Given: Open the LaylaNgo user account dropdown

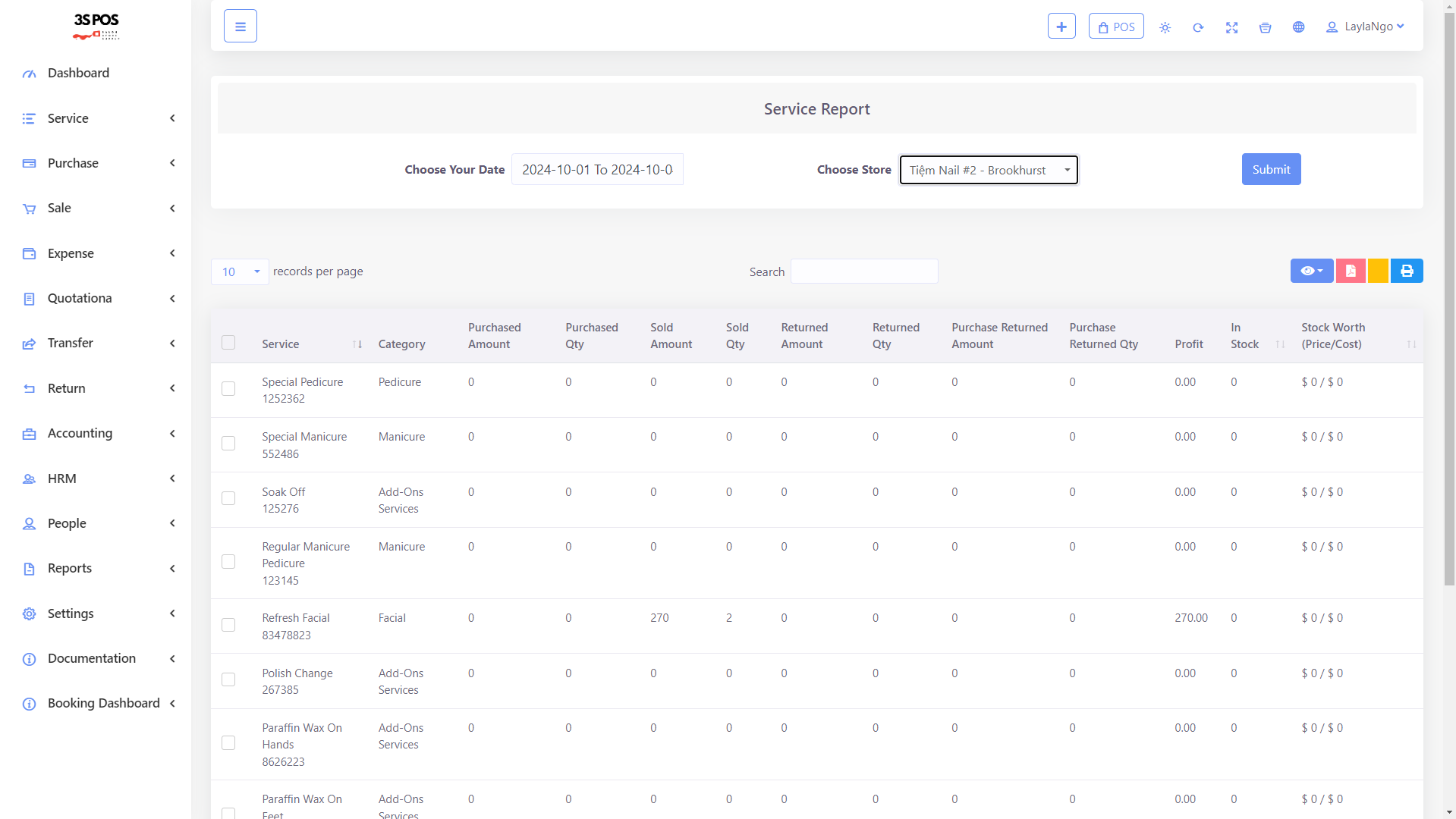Looking at the screenshot, I should pyautogui.click(x=1366, y=27).
